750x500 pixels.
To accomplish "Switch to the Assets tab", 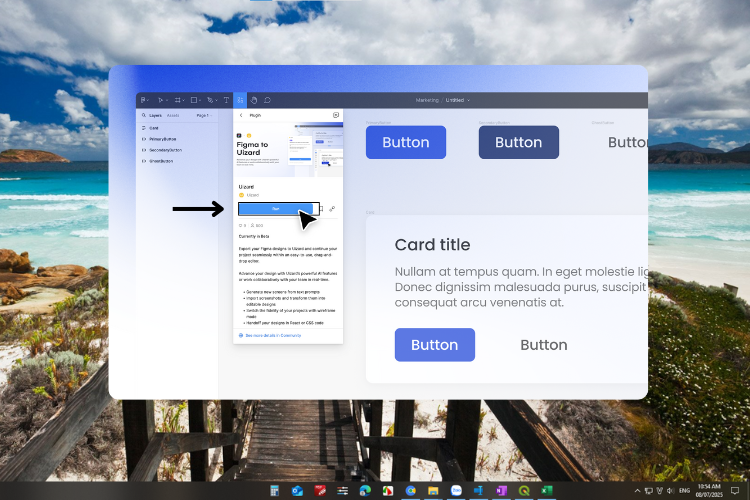I will (173, 116).
